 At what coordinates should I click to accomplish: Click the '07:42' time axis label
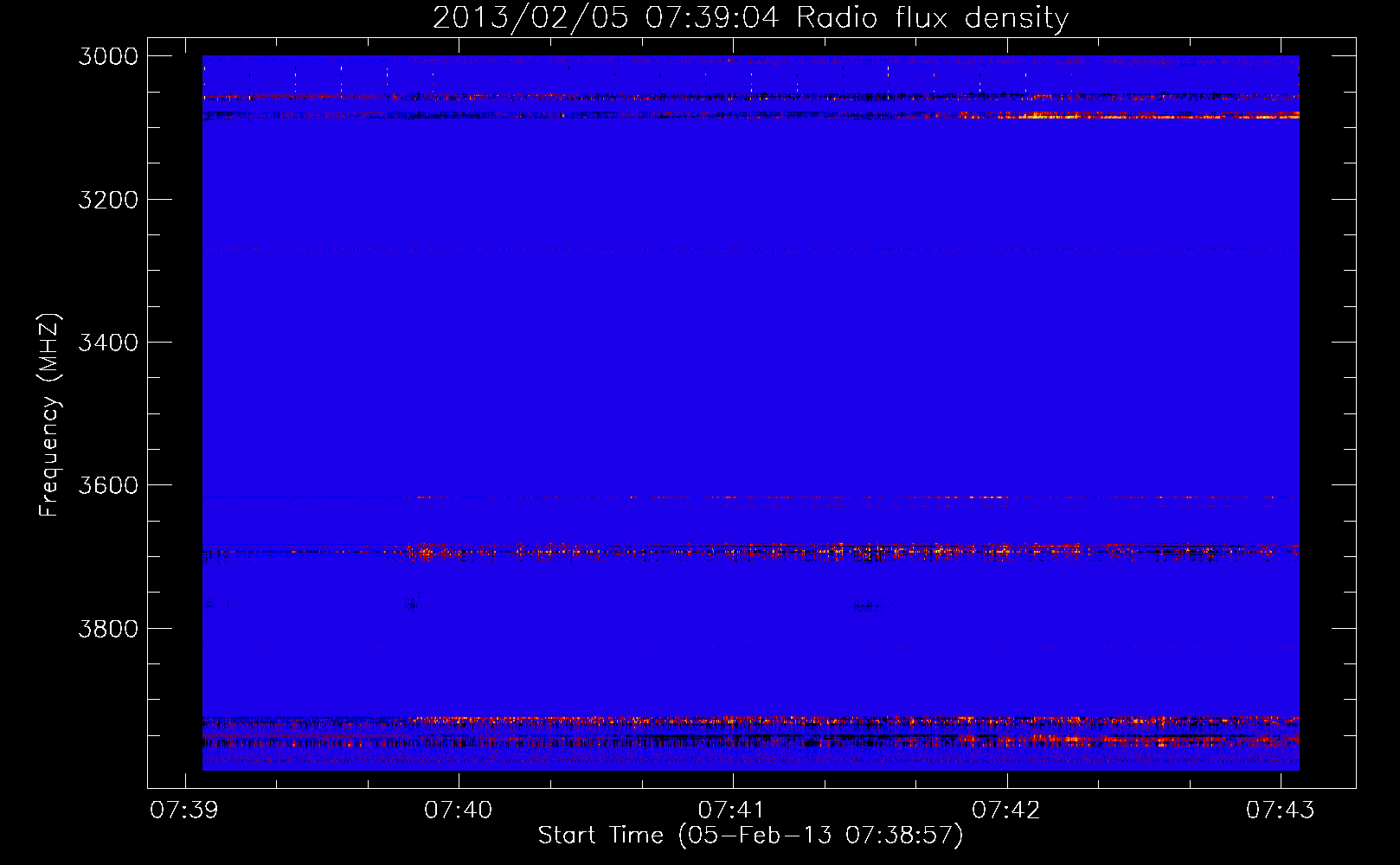point(1005,810)
